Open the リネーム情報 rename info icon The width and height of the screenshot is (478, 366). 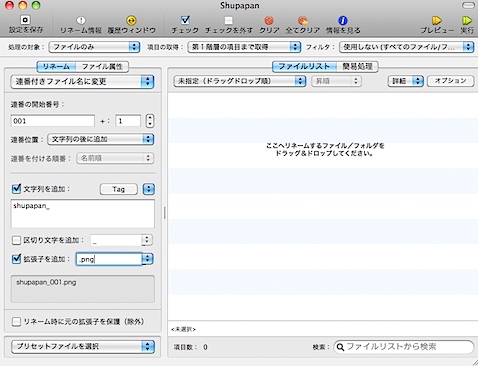coord(81,21)
